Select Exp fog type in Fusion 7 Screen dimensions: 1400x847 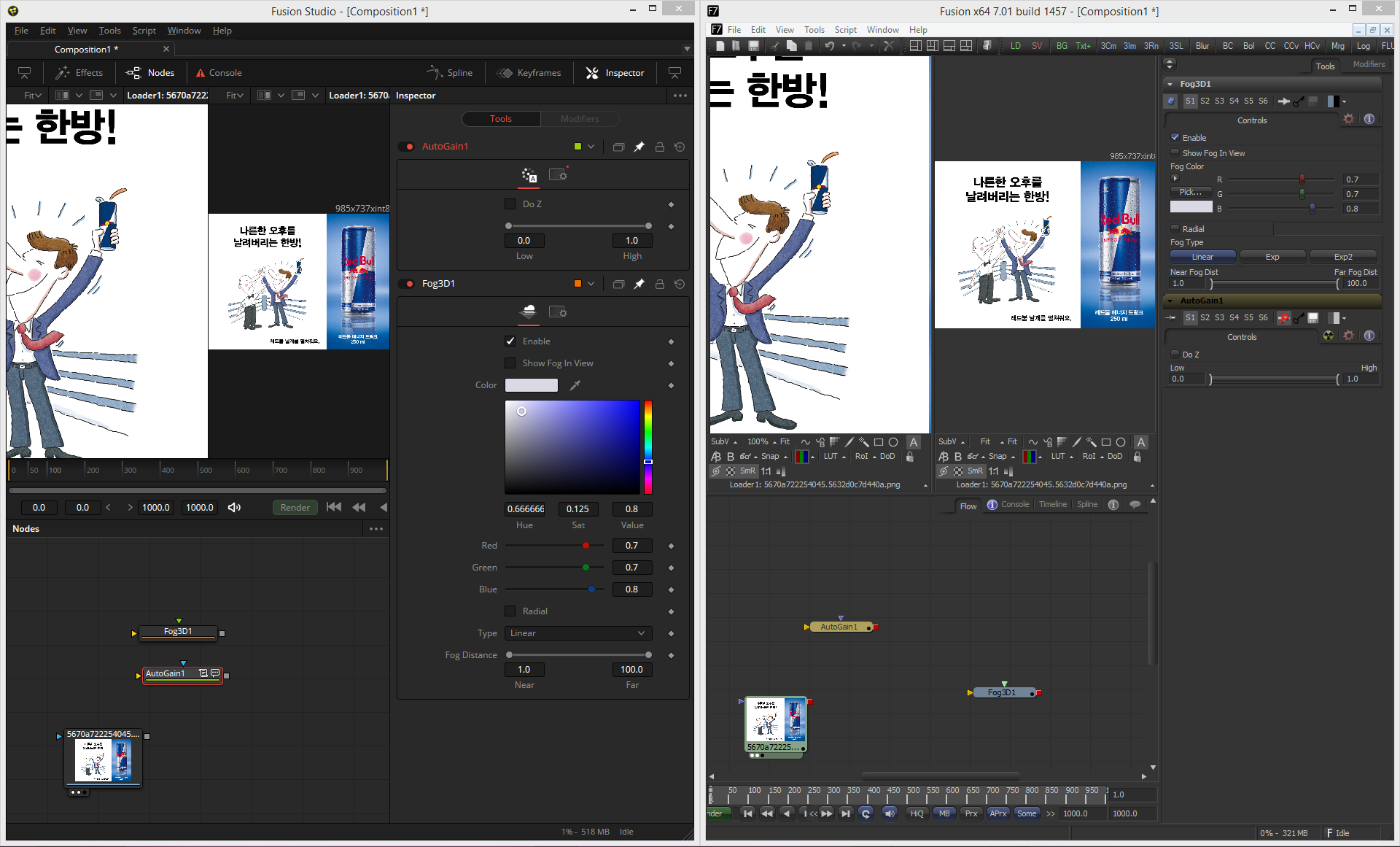tap(1272, 257)
